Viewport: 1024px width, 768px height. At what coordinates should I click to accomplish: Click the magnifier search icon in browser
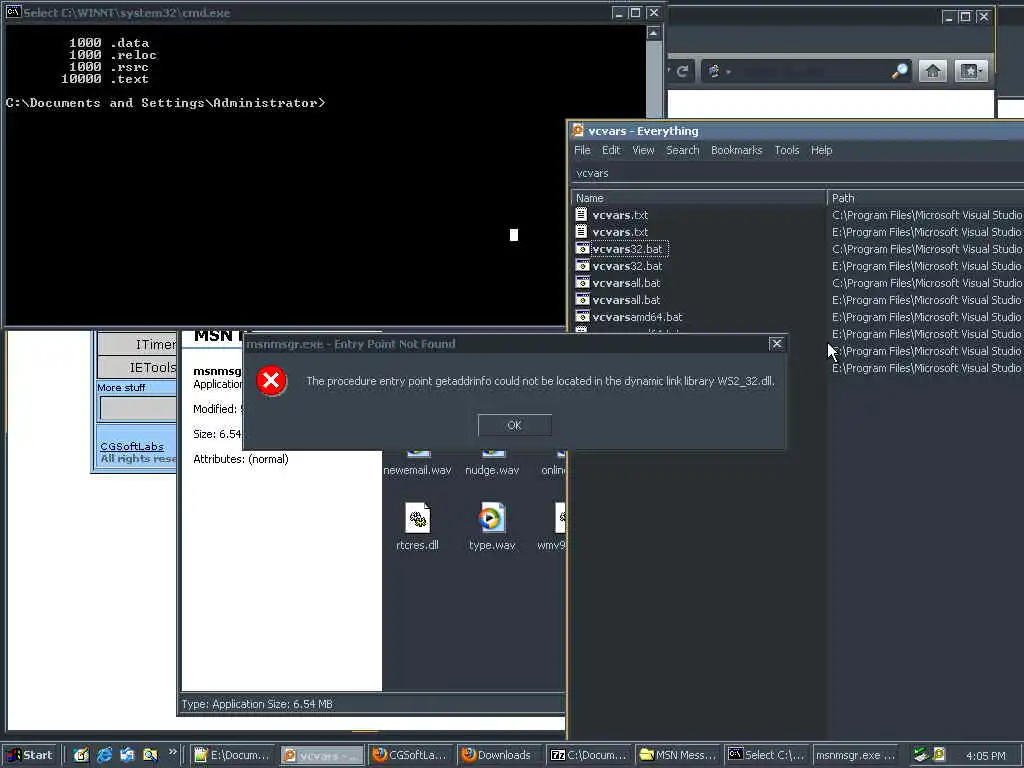coord(900,71)
